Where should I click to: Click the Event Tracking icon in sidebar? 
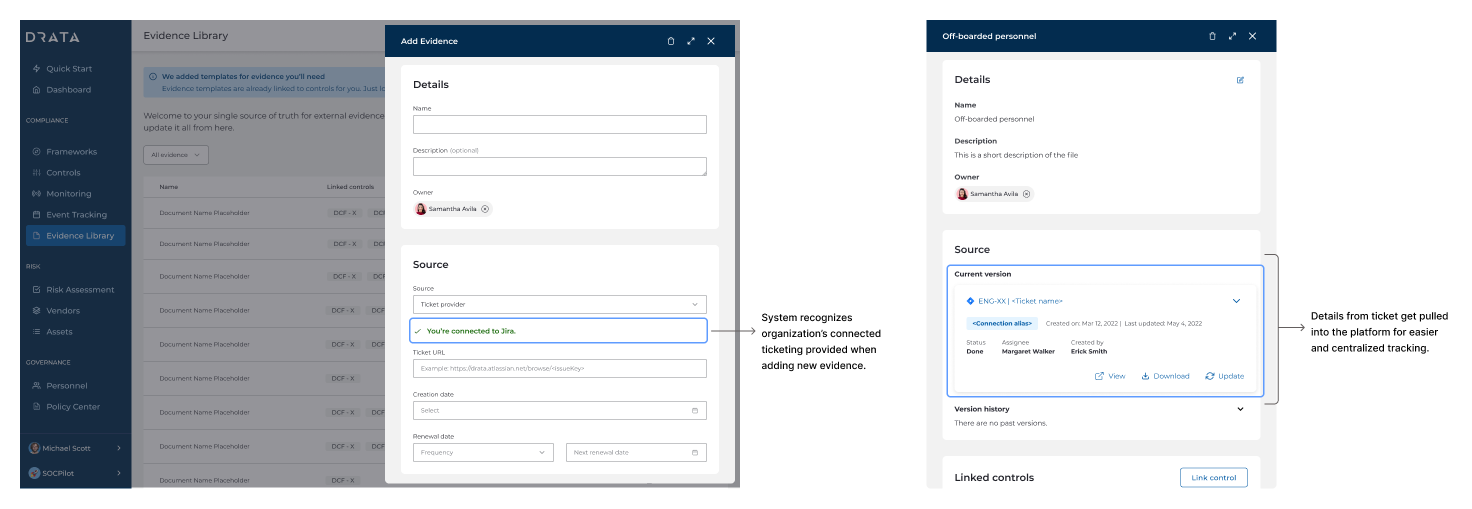(37, 215)
